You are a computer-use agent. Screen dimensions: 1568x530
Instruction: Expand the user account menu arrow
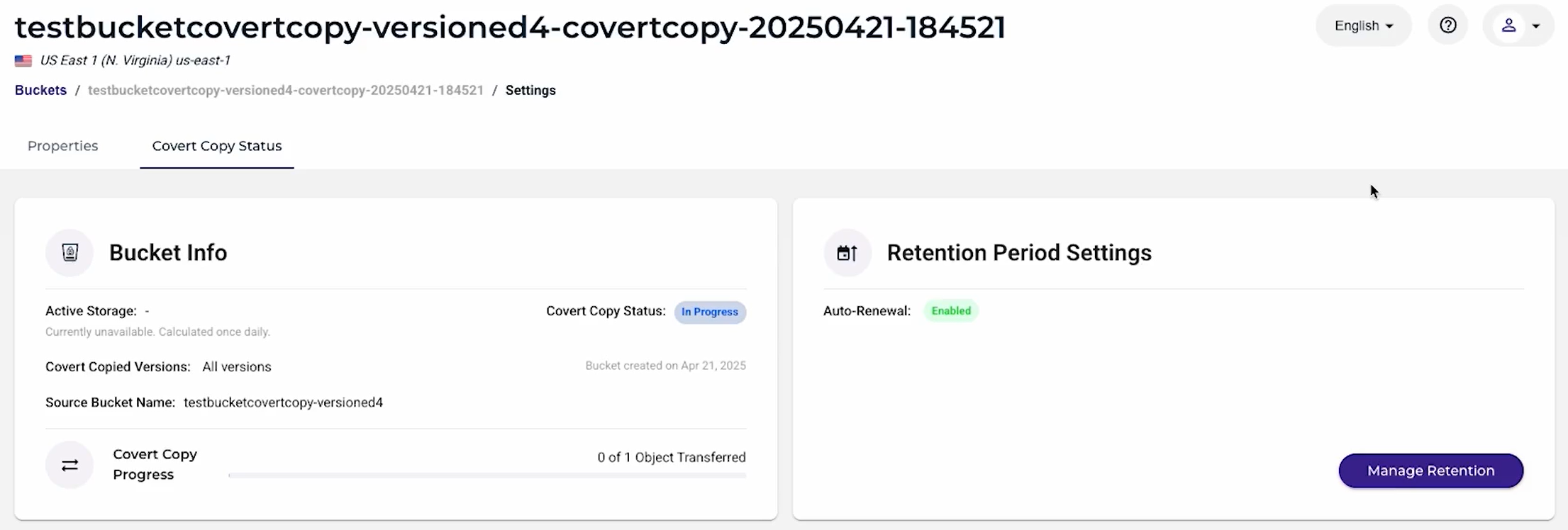1536,26
